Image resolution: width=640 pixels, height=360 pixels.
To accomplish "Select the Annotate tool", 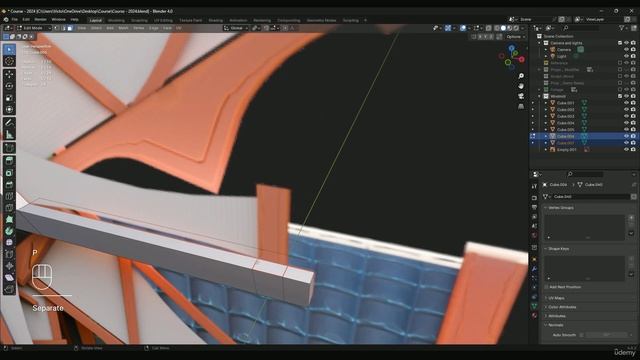I will (x=9, y=123).
